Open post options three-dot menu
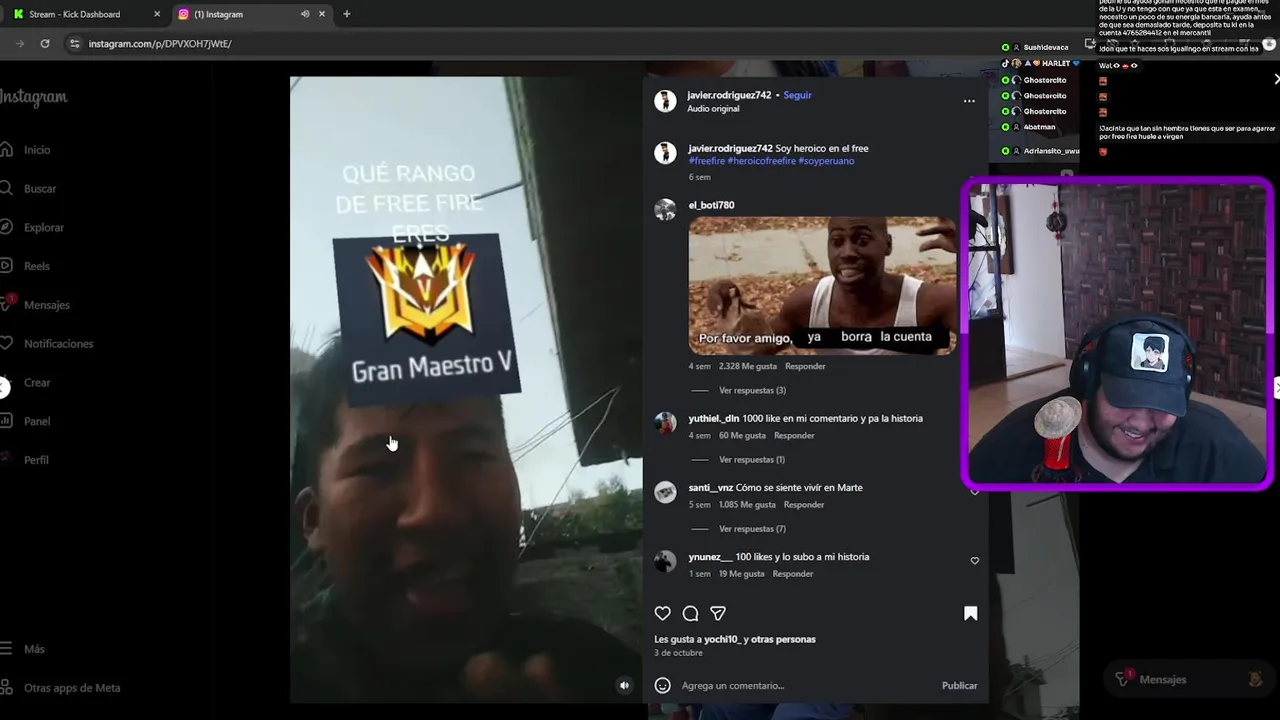The width and height of the screenshot is (1280, 720). click(969, 101)
